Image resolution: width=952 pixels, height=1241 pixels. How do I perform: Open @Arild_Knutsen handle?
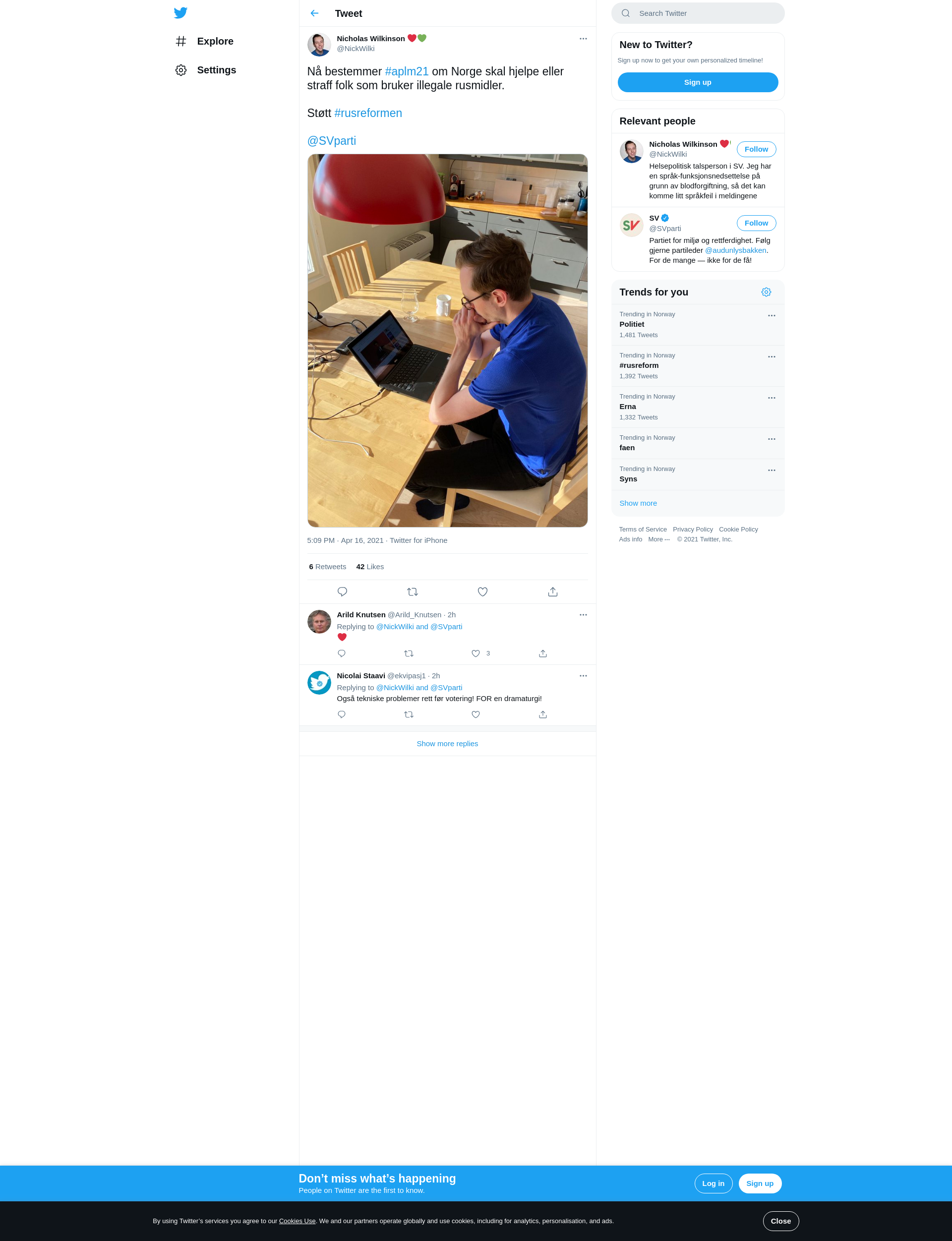pos(414,615)
